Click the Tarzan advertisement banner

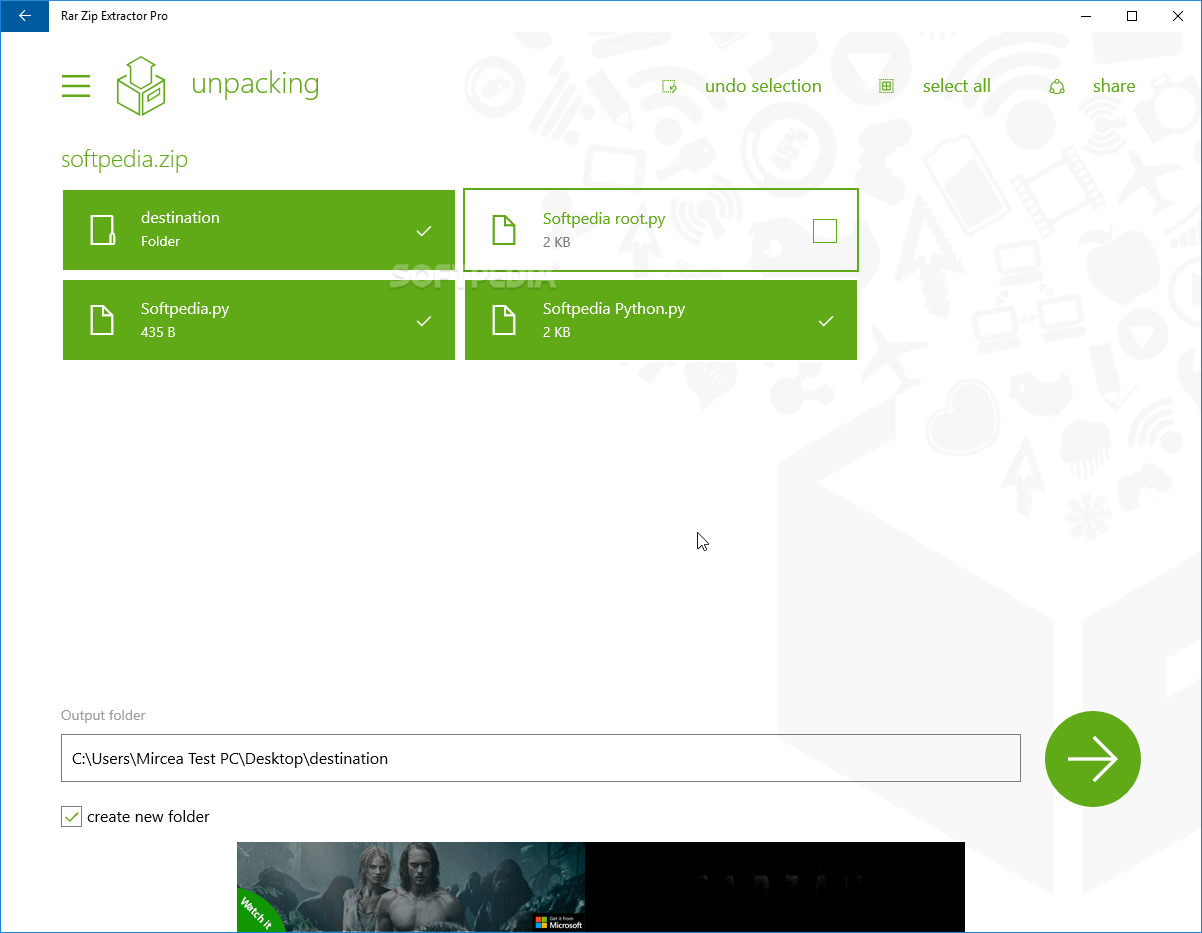(x=601, y=887)
